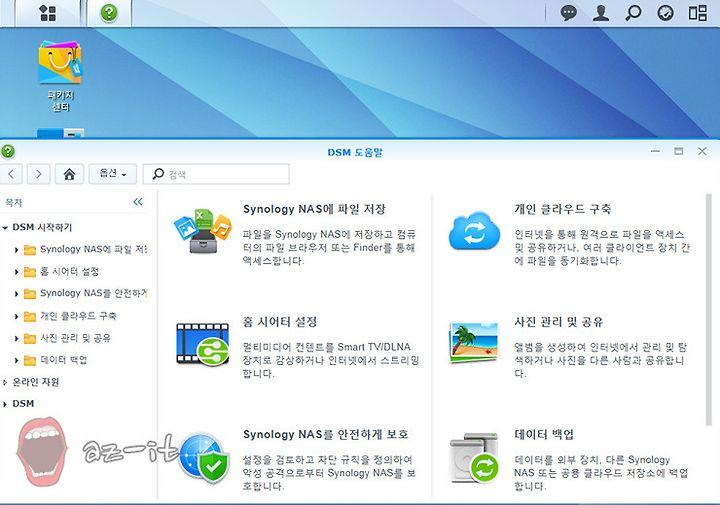This screenshot has width=720, height=505.
Task: Click the file storage drawer icon
Action: tap(202, 231)
